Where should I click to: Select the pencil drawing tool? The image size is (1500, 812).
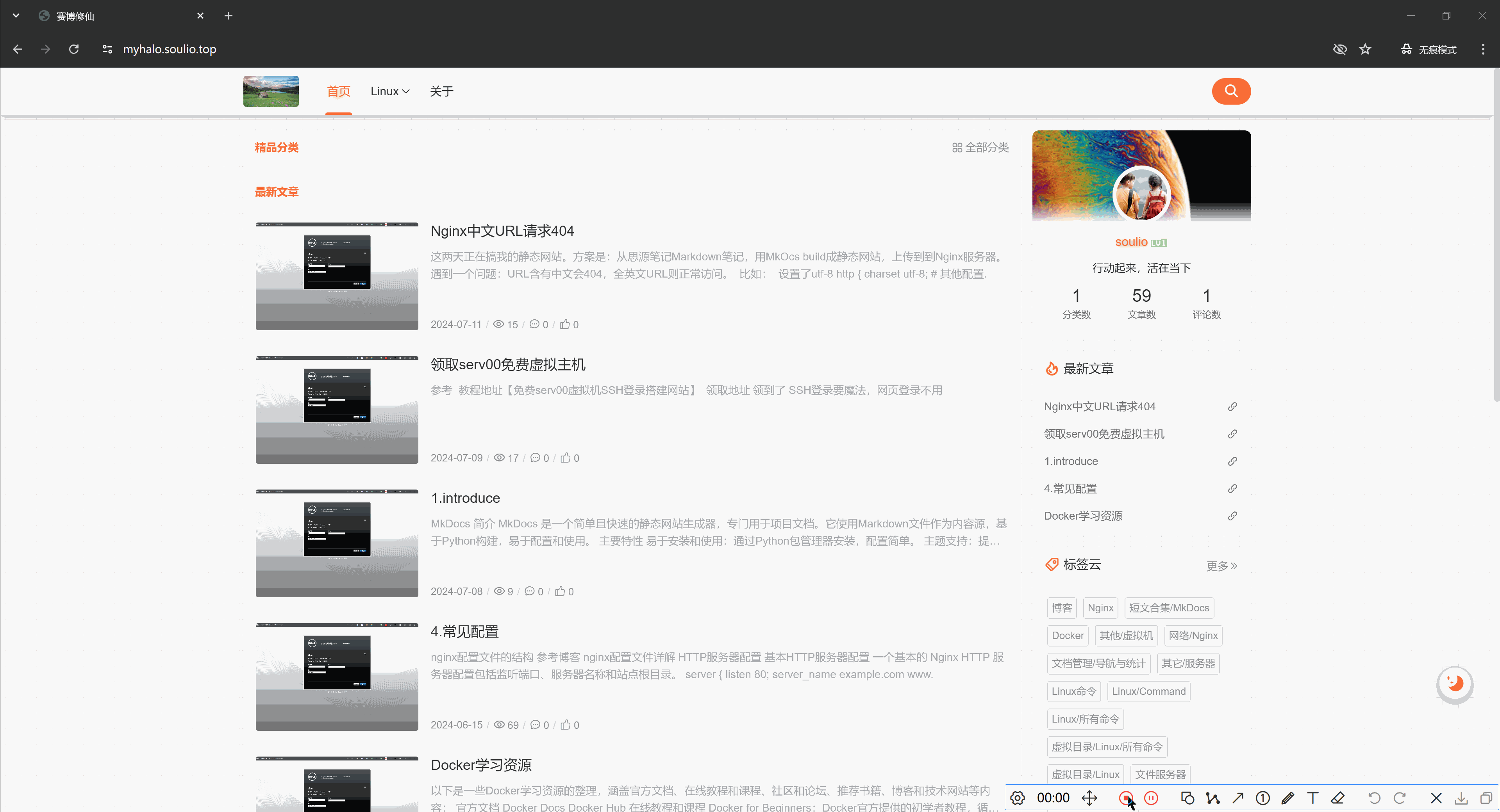click(x=1287, y=798)
